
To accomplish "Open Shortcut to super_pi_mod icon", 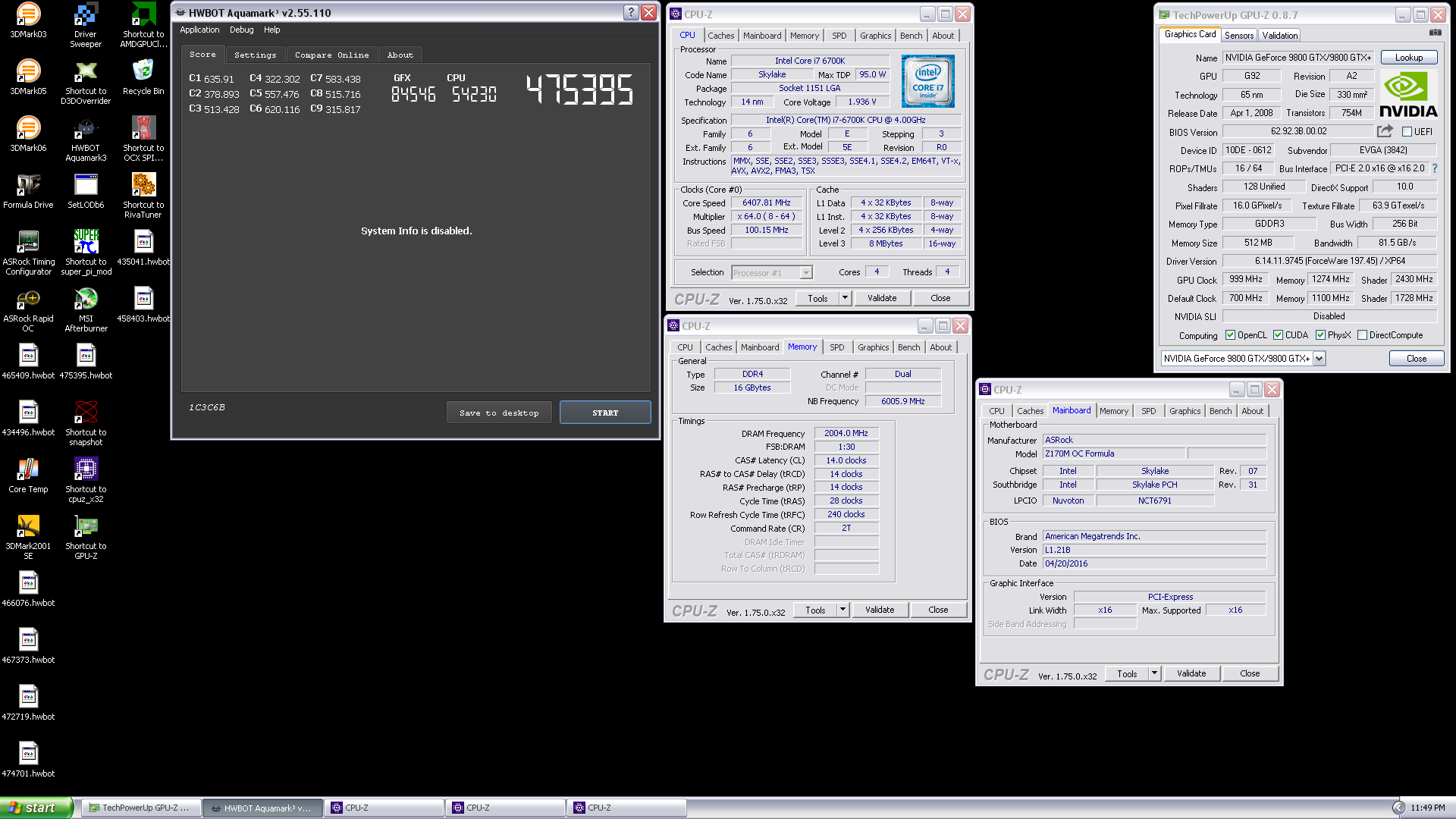I will pos(86,253).
